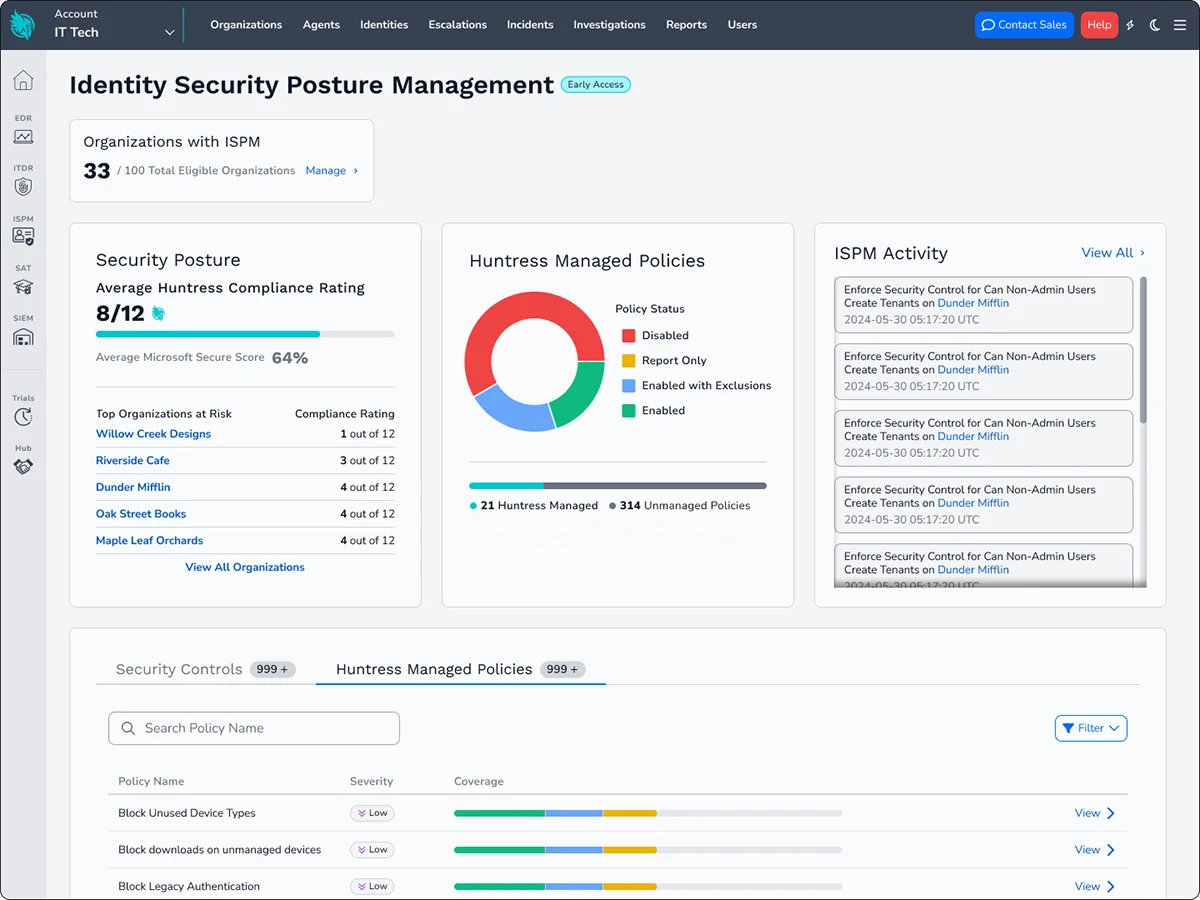Click the Search Policy Name field
The height and width of the screenshot is (900, 1200).
click(254, 728)
